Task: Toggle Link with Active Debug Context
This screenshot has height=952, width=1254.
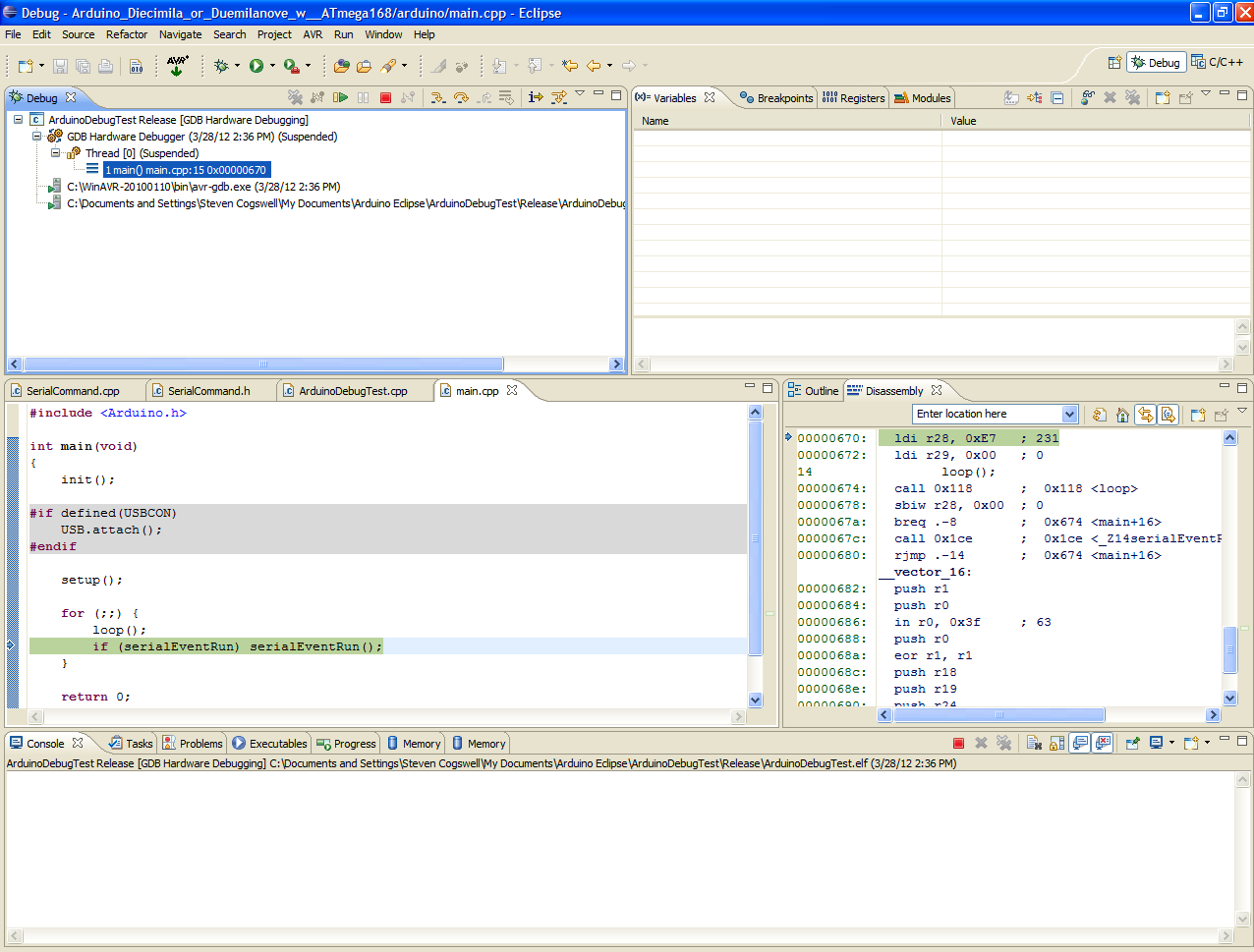Action: (1145, 415)
